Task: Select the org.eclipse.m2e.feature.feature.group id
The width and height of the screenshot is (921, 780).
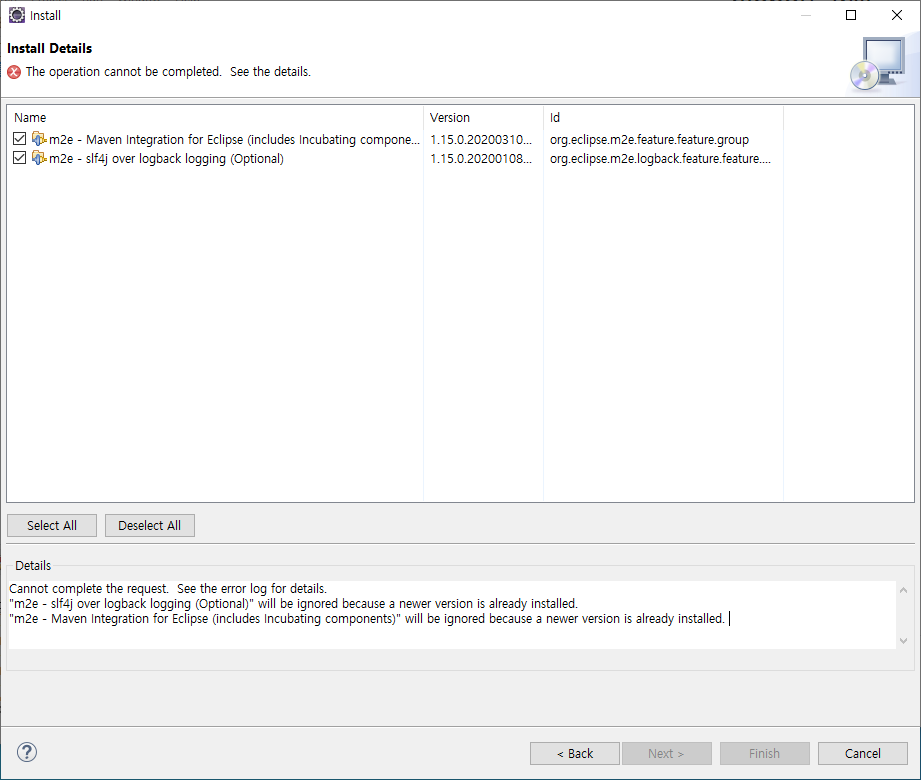Action: click(649, 140)
